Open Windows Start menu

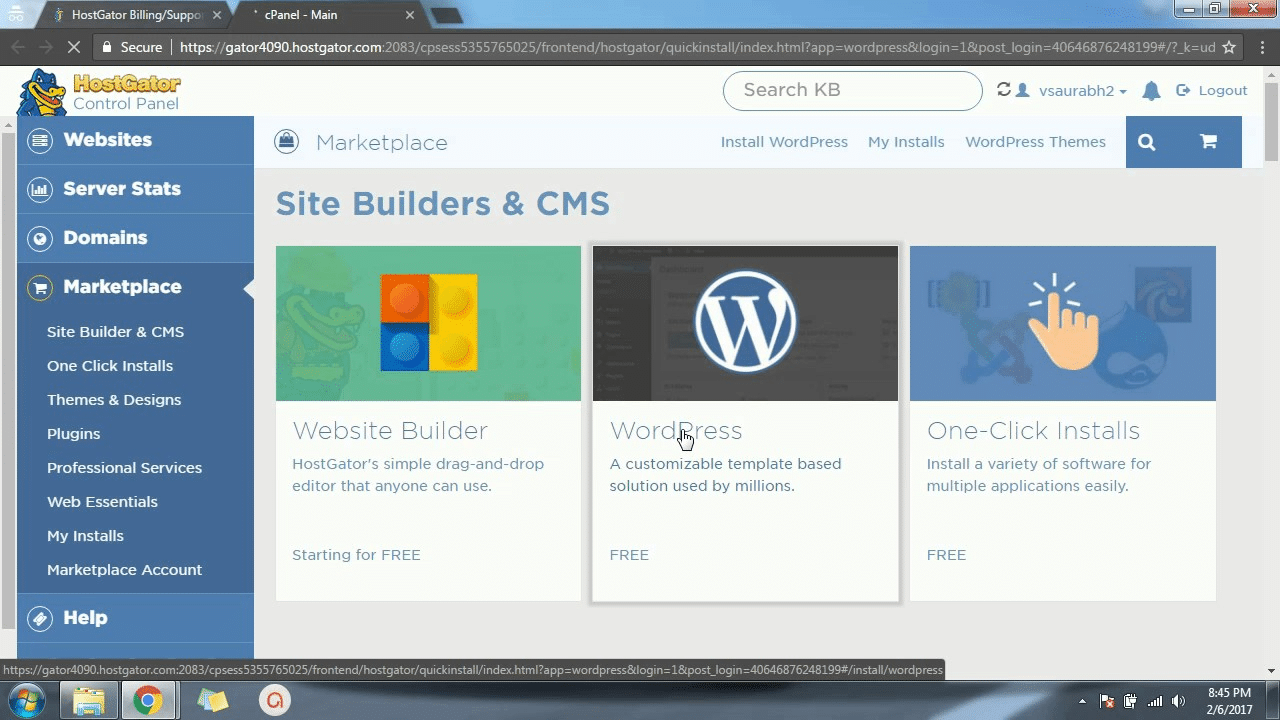pos(27,701)
